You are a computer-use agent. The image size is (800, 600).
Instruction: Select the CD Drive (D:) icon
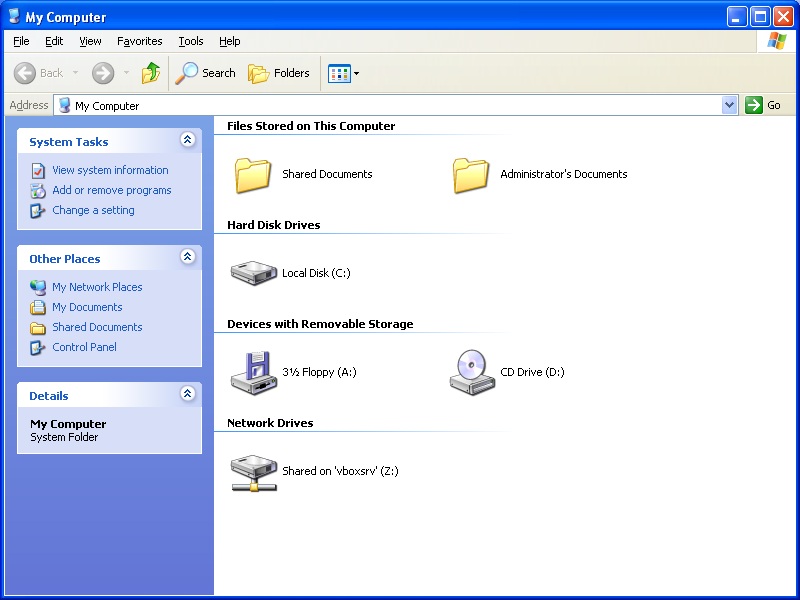[472, 373]
